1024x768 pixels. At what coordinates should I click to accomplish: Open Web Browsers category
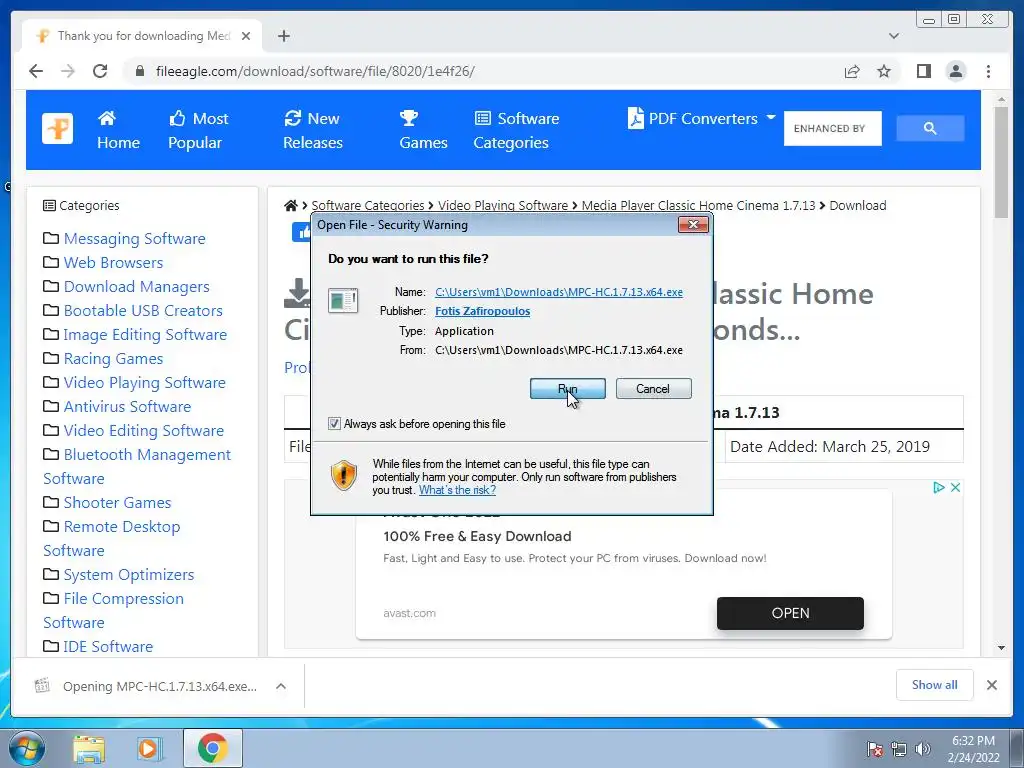point(114,263)
